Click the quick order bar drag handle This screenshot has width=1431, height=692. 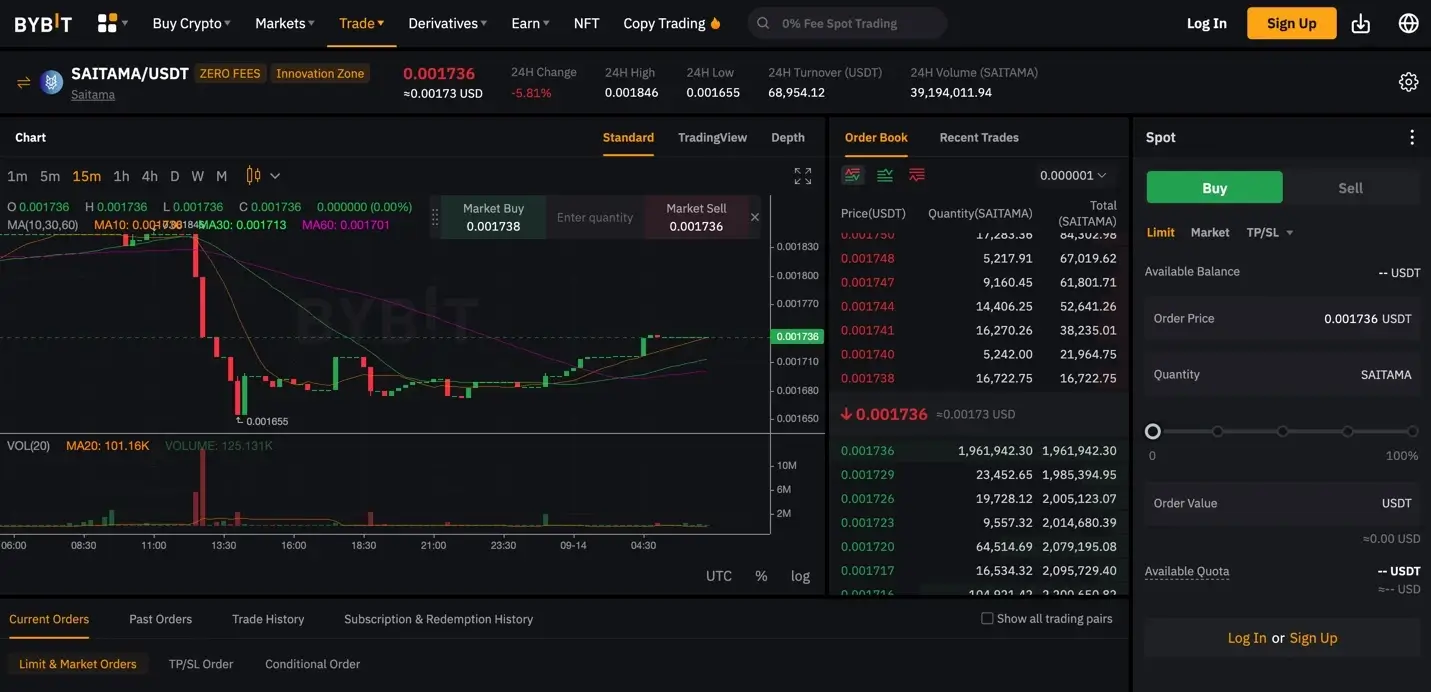[x=435, y=217]
